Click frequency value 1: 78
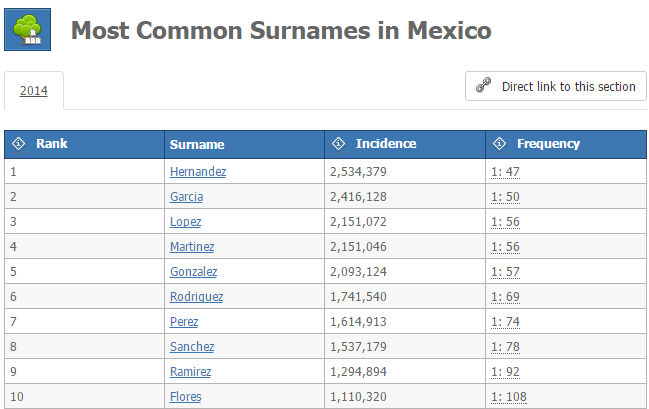This screenshot has height=409, width=649. coord(505,346)
